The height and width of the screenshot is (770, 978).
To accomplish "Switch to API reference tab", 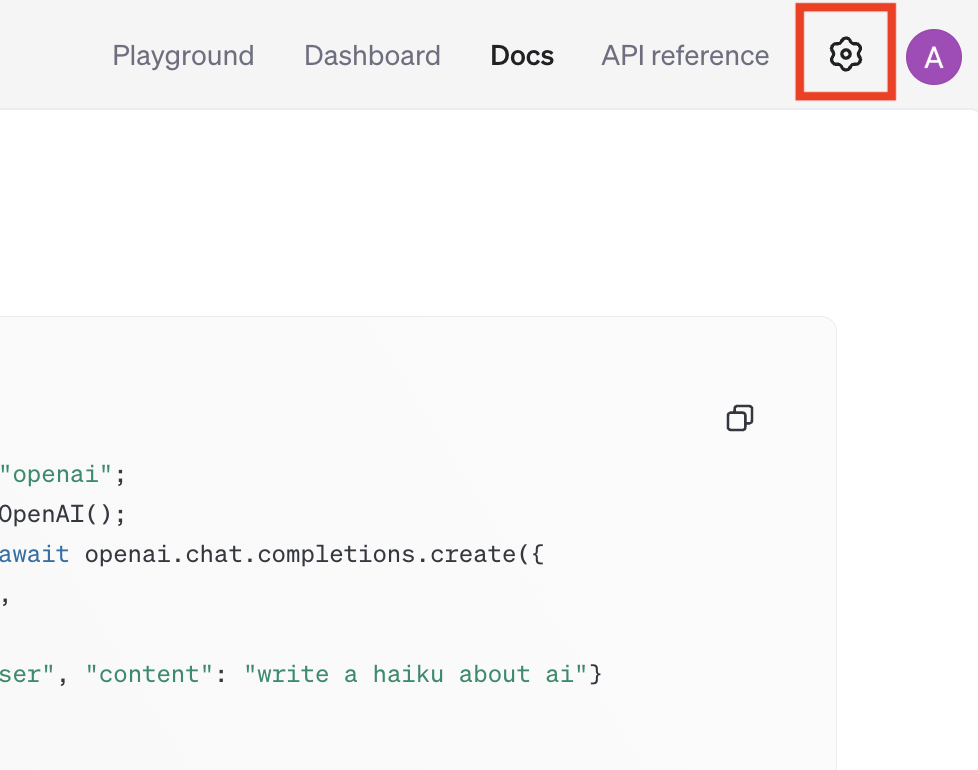I will 685,56.
